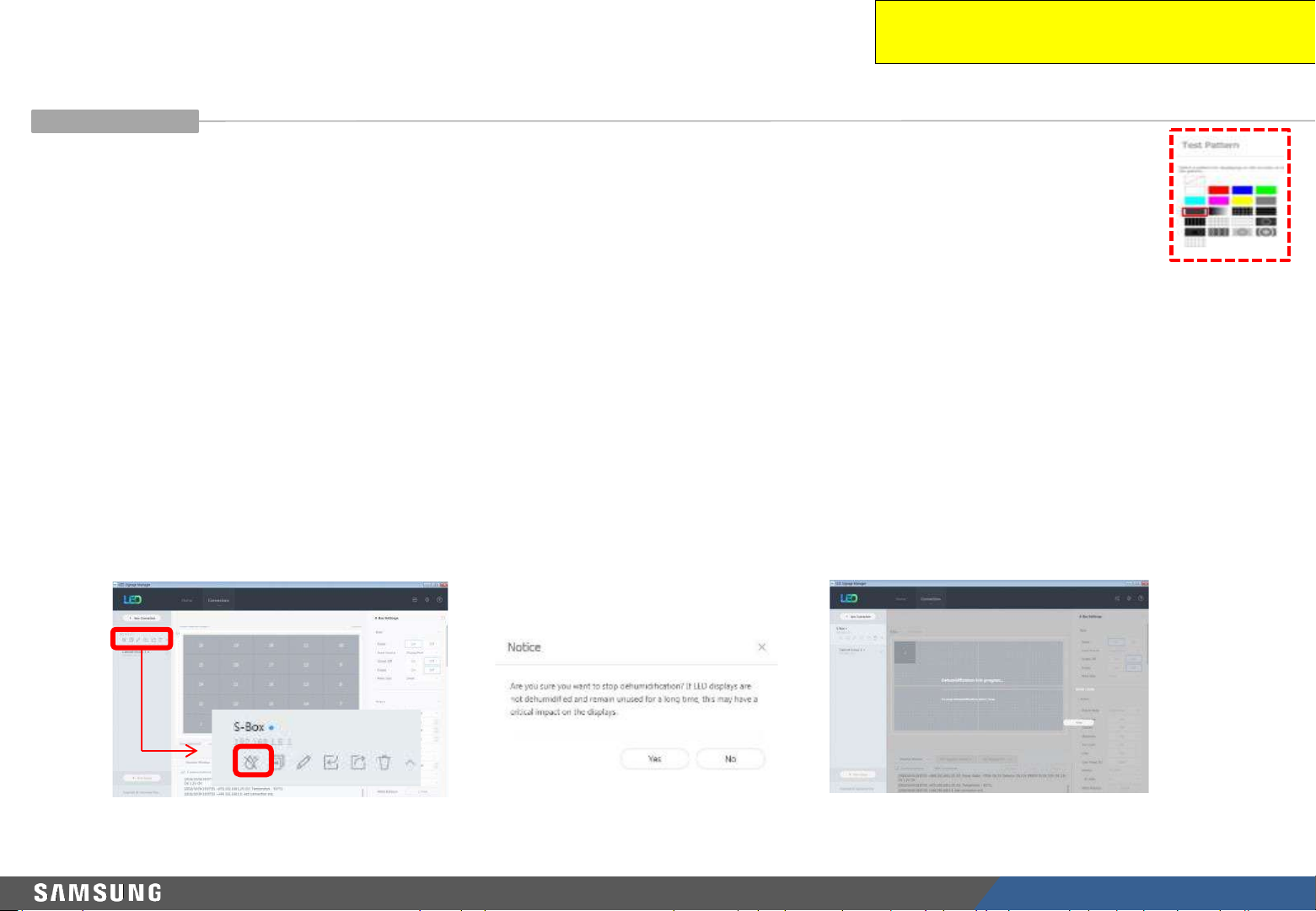Click the trash delete icon in S-Box toolbar
Image resolution: width=1316 pixels, height=911 pixels.
384,762
